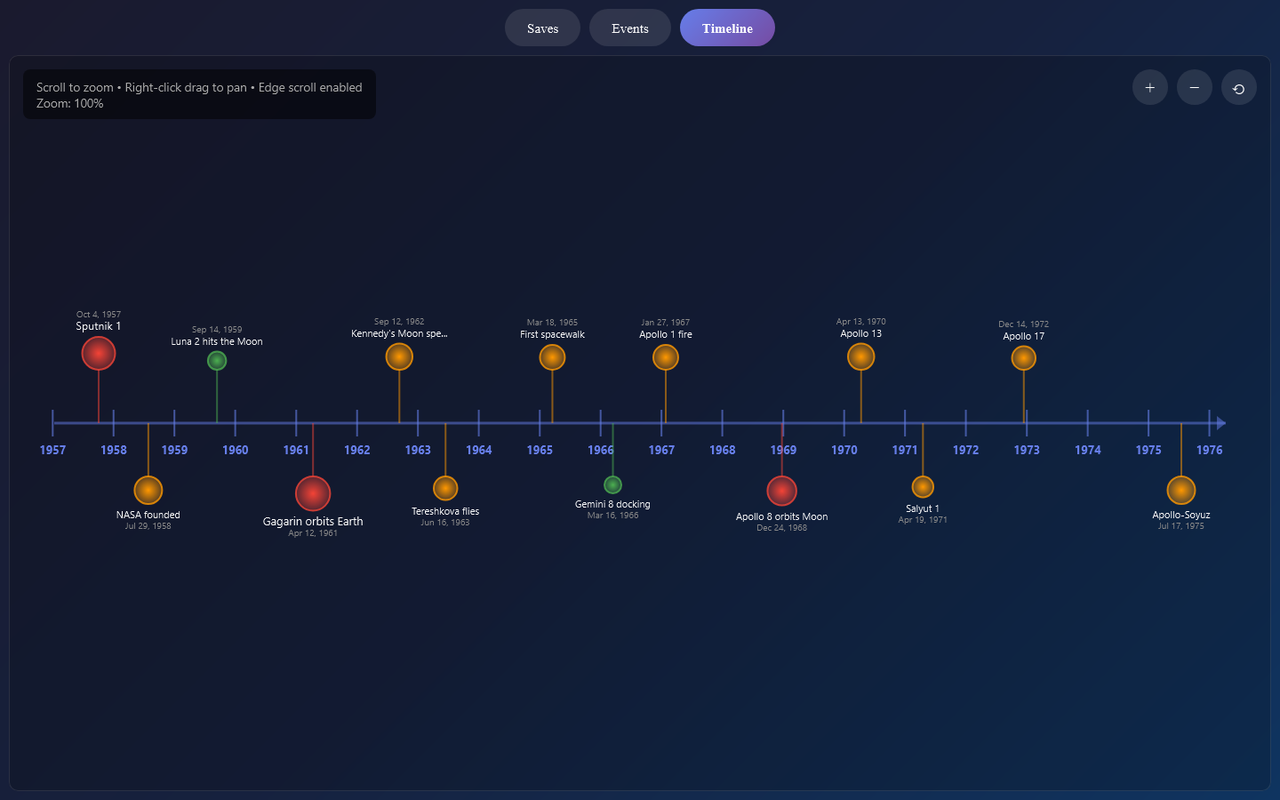The image size is (1280, 800).
Task: Select the Apollo-Soyuz event marker
Action: coord(1181,490)
